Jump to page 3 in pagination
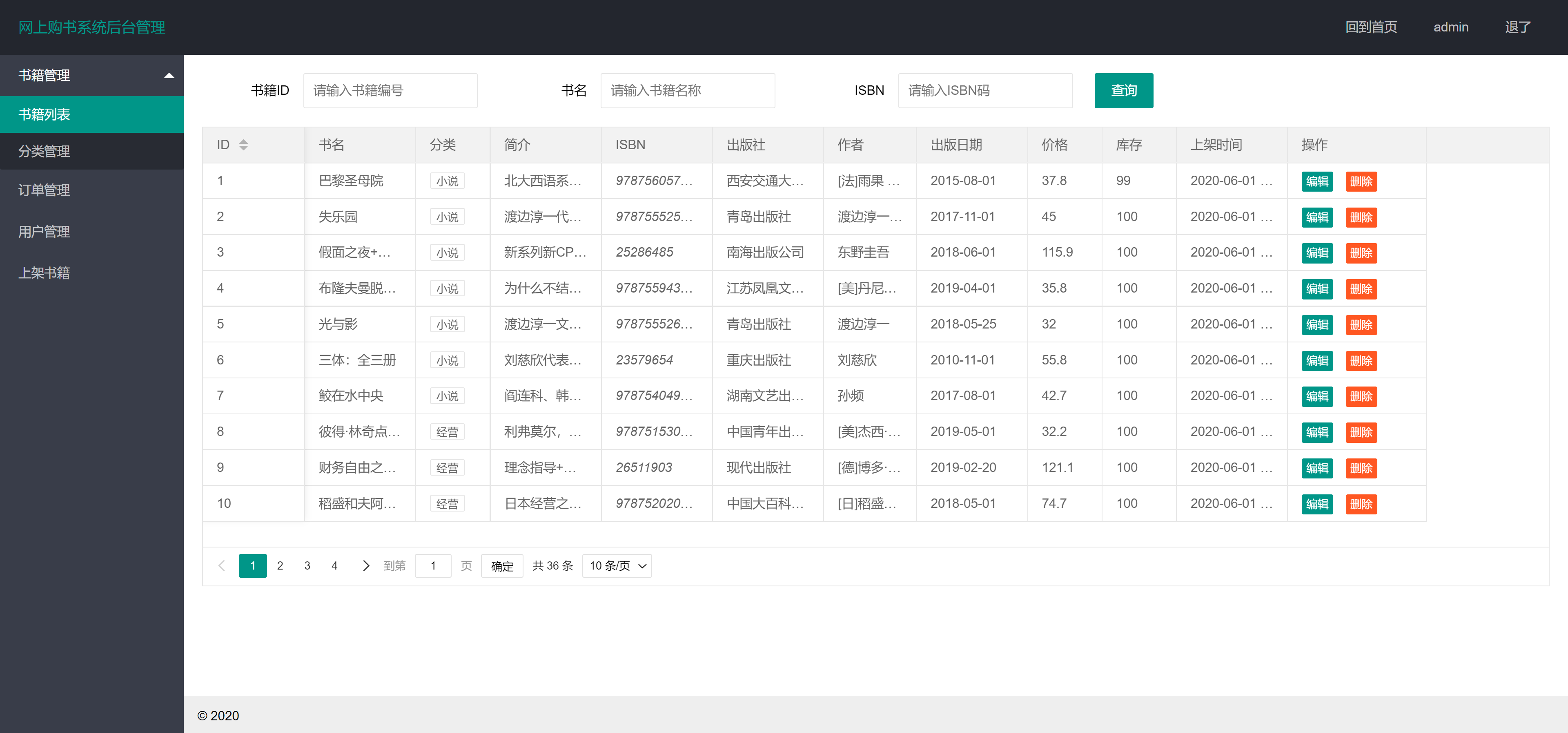This screenshot has height=733, width=1568. click(x=307, y=565)
